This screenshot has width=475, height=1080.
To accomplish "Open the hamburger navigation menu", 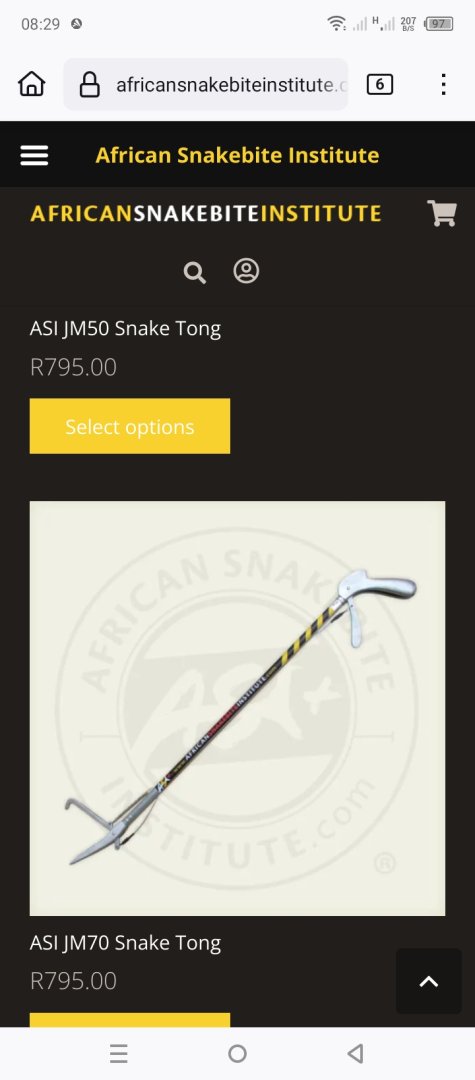I will point(34,155).
